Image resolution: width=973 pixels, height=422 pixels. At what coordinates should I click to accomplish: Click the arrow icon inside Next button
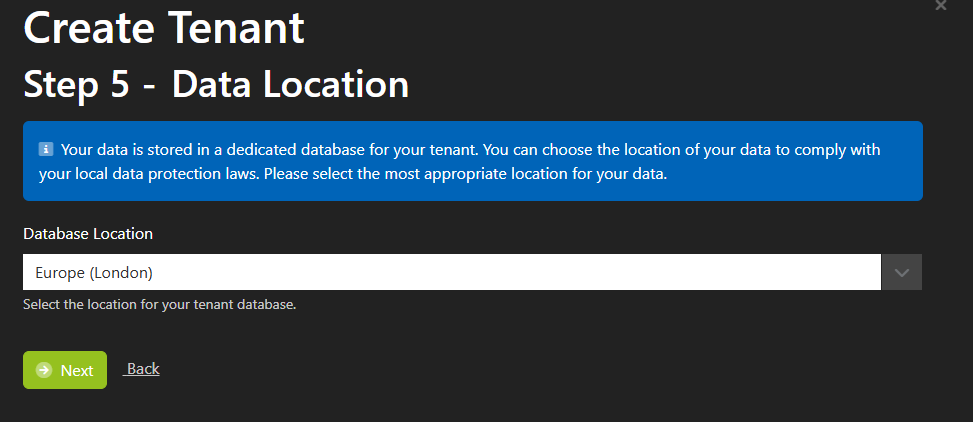click(x=44, y=370)
